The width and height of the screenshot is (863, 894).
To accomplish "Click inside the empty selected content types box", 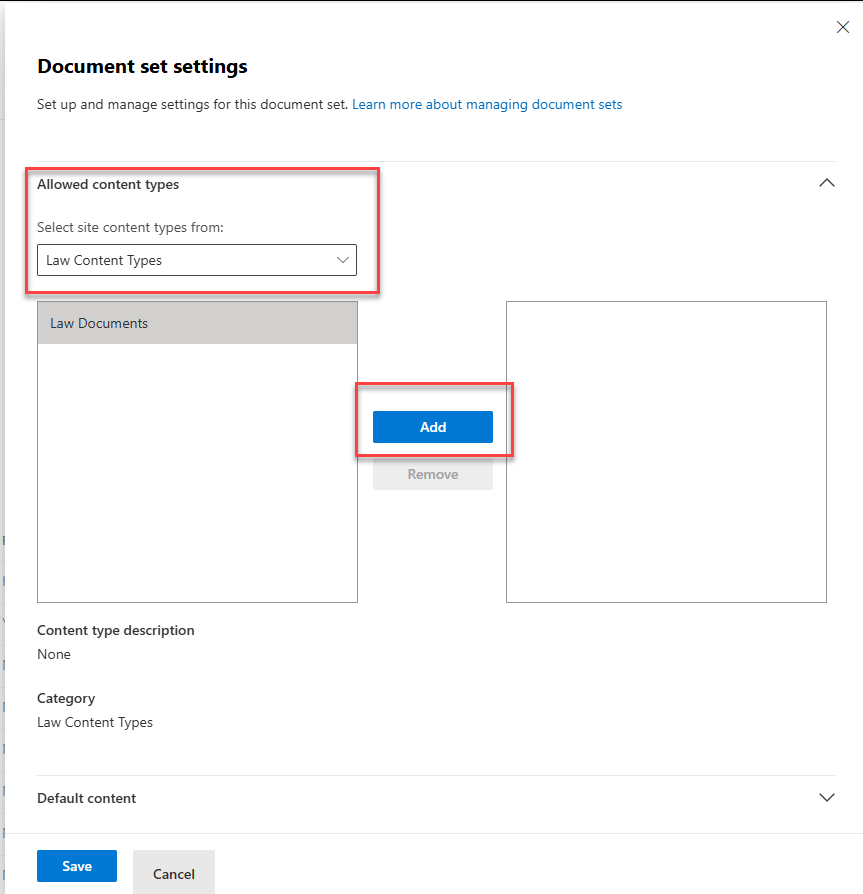I will pos(666,451).
